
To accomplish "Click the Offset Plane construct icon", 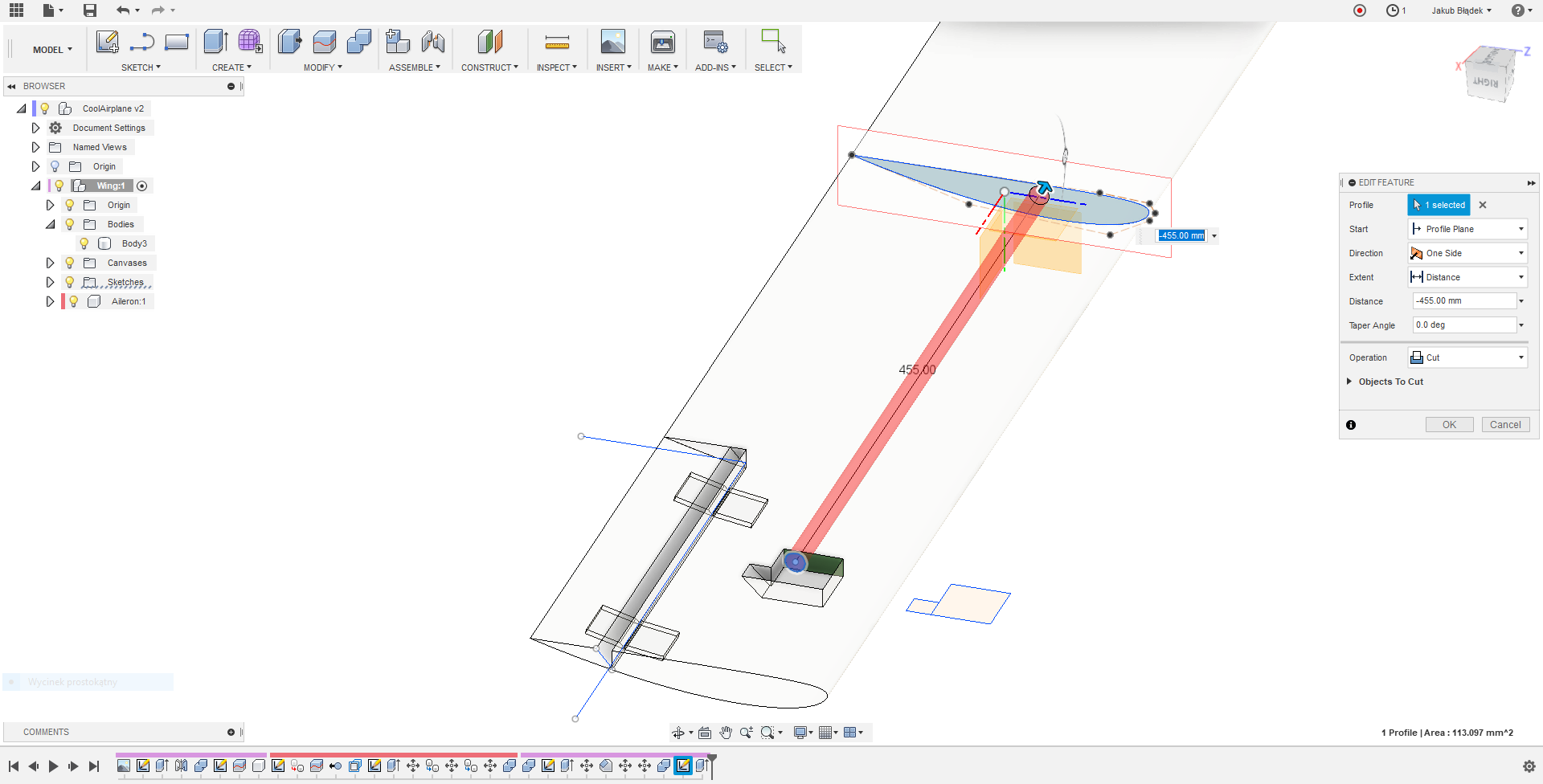I will pyautogui.click(x=489, y=42).
